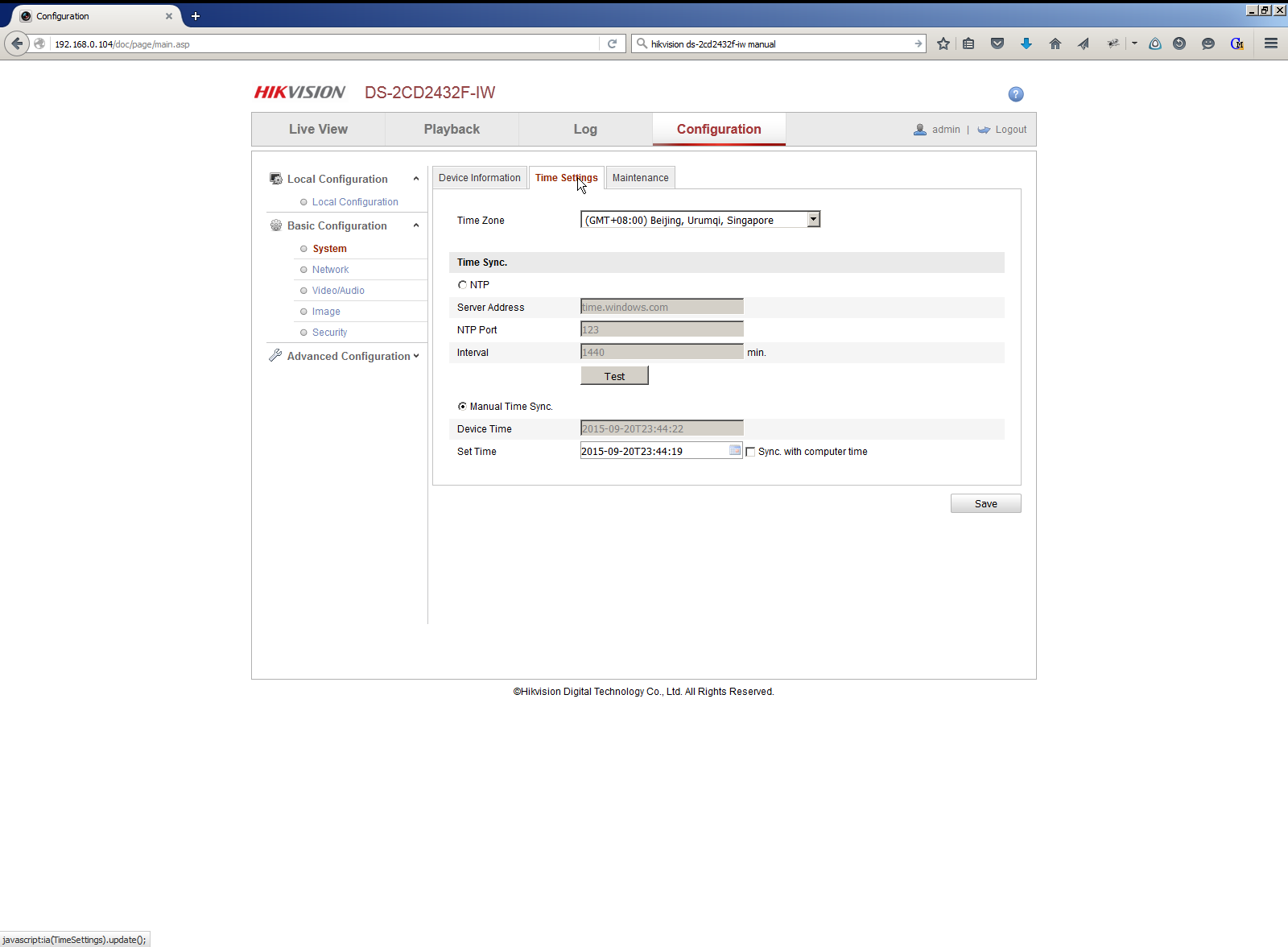Open the Log tab
This screenshot has width=1288, height=947.
[x=585, y=129]
